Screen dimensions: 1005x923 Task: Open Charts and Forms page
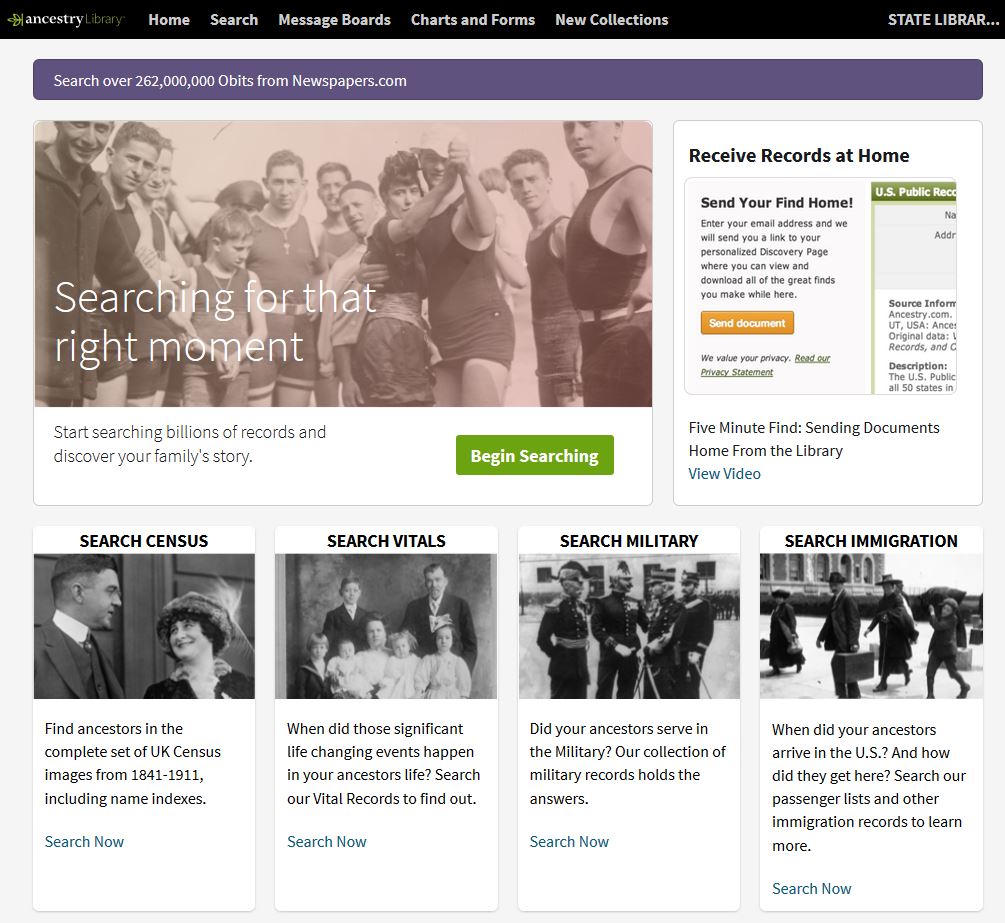pyautogui.click(x=473, y=20)
